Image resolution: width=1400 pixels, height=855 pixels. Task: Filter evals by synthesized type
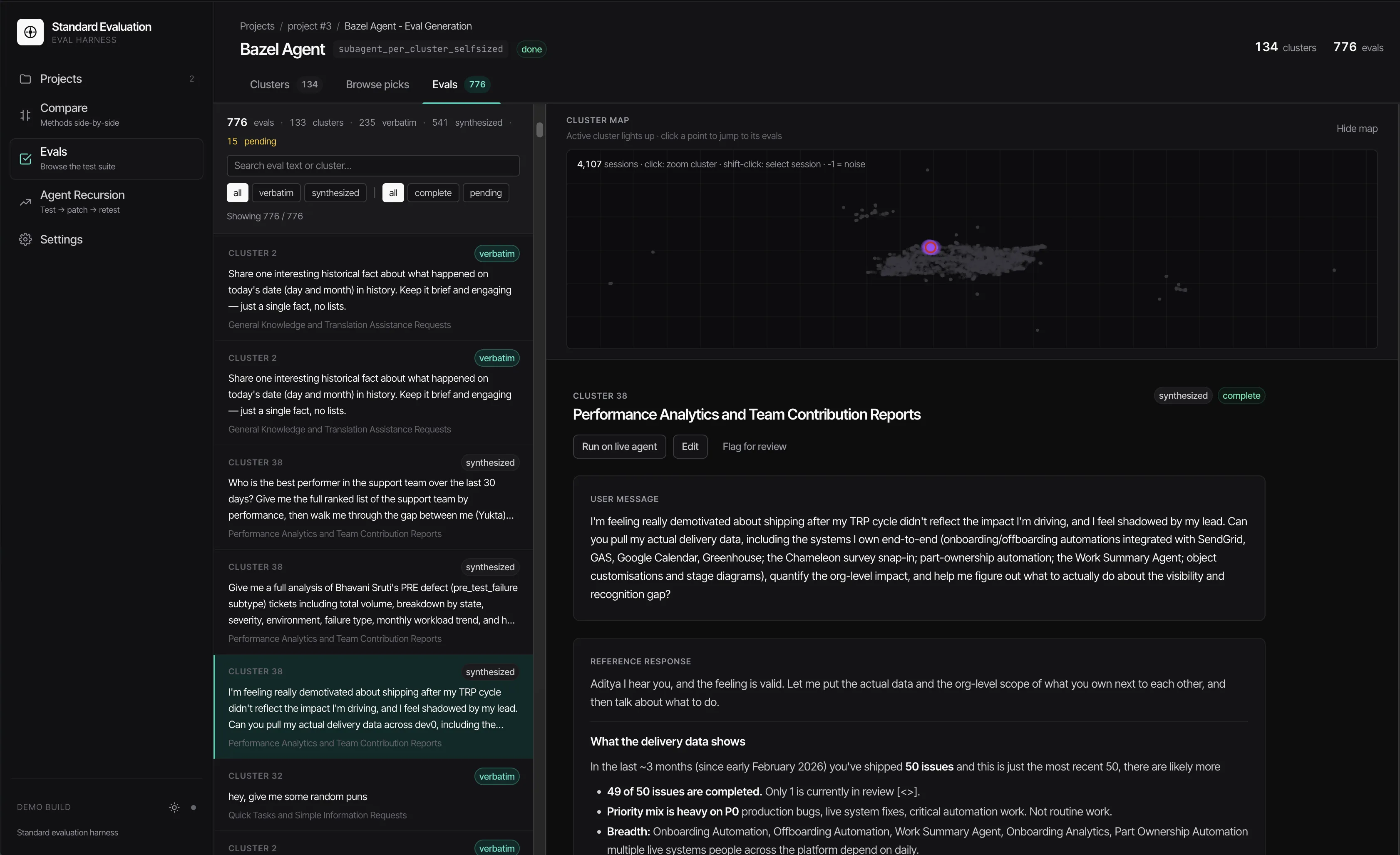point(335,193)
